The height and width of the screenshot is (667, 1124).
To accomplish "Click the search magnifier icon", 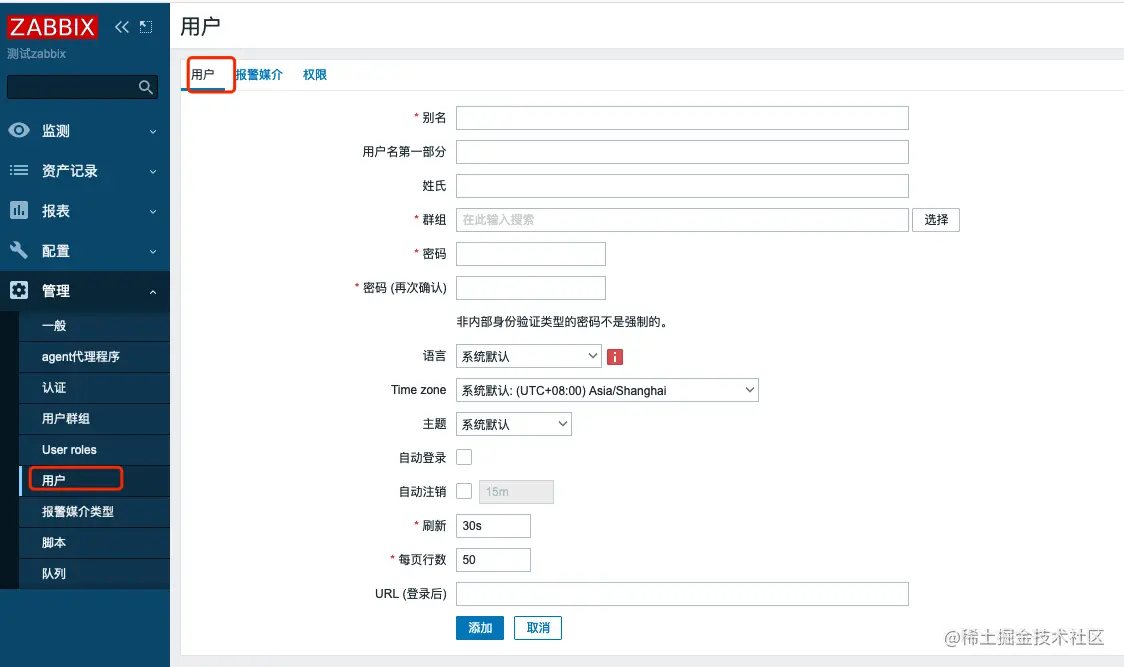I will 146,87.
